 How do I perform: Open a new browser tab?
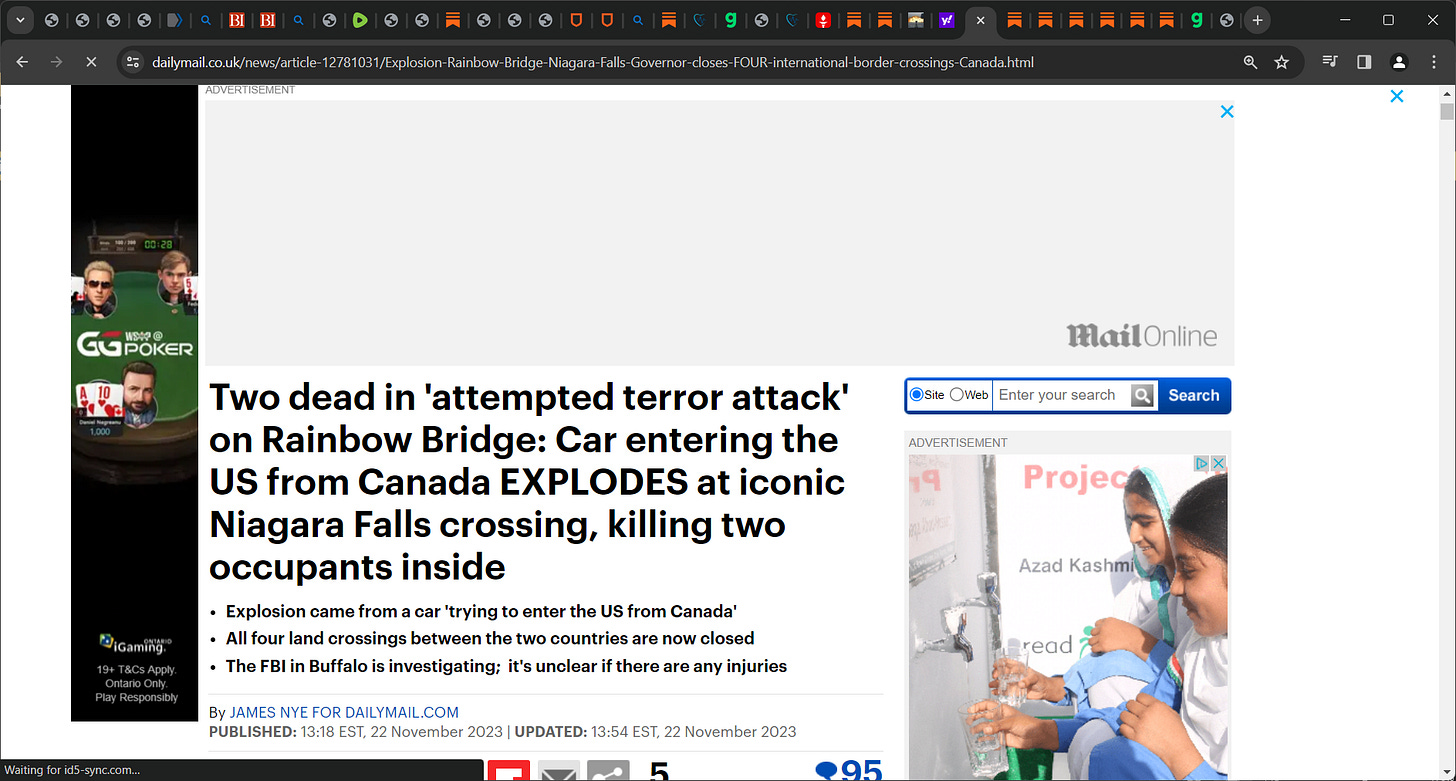[1257, 20]
